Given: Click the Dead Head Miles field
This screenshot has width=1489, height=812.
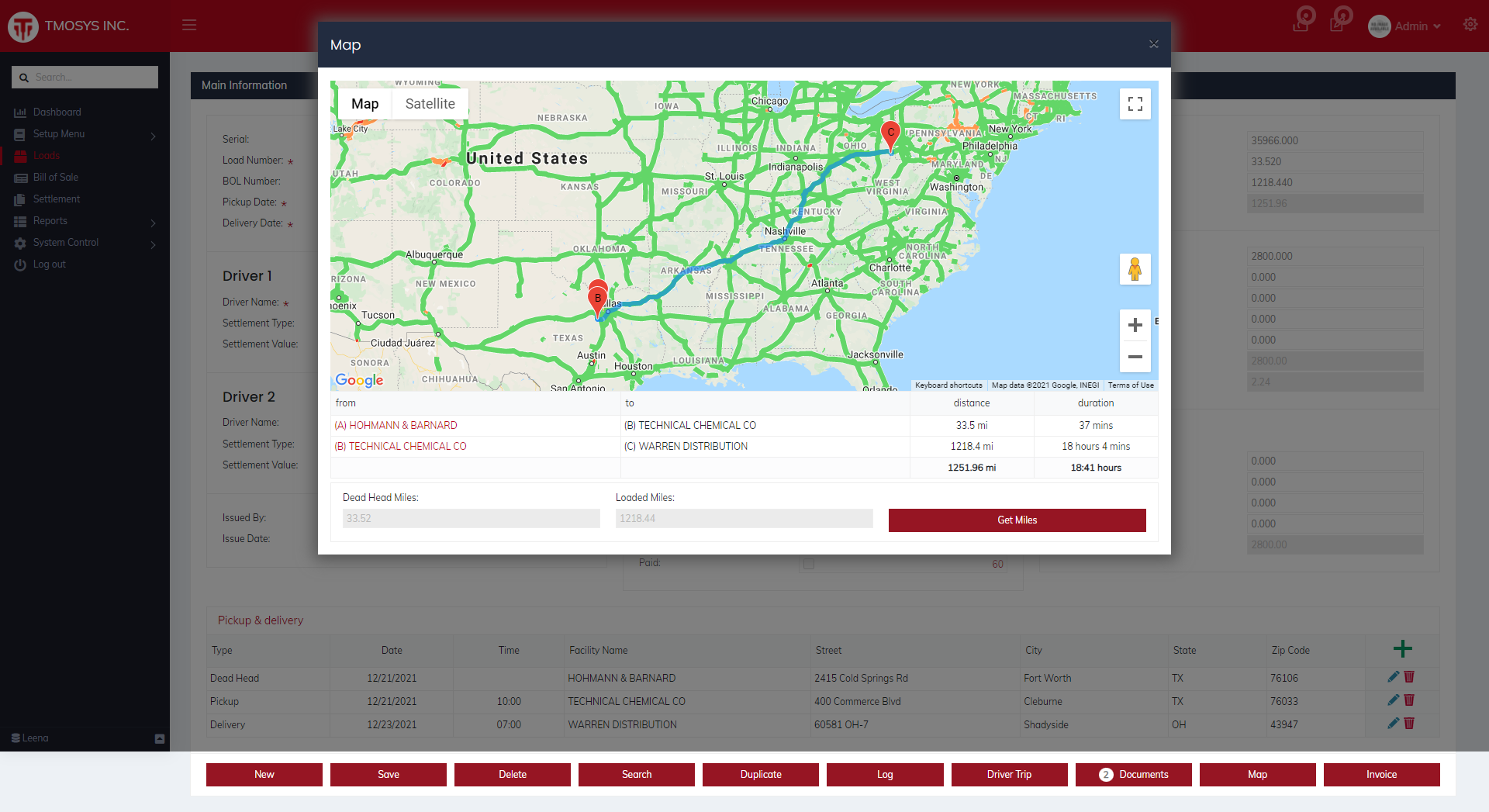Looking at the screenshot, I should pyautogui.click(x=472, y=519).
